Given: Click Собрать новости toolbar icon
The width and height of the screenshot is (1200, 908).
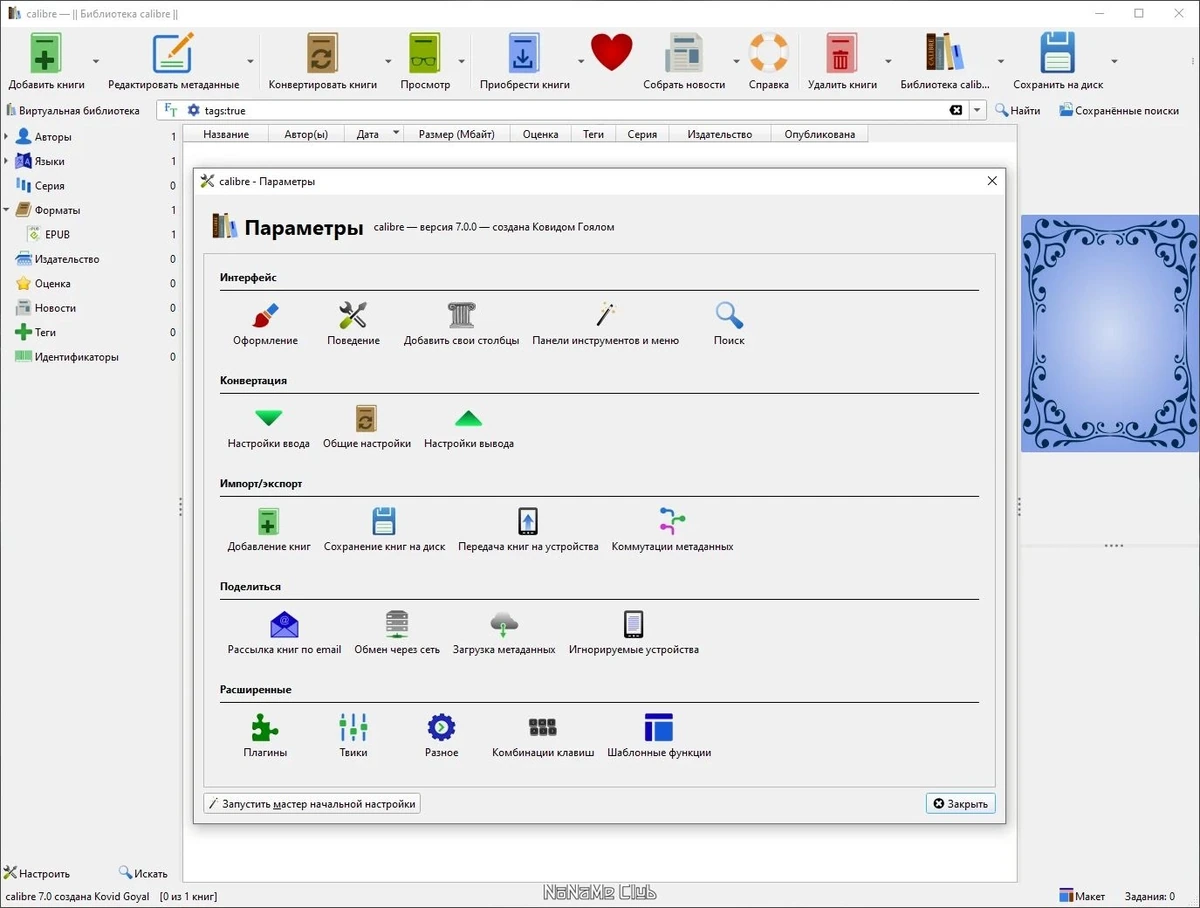Looking at the screenshot, I should tap(684, 61).
